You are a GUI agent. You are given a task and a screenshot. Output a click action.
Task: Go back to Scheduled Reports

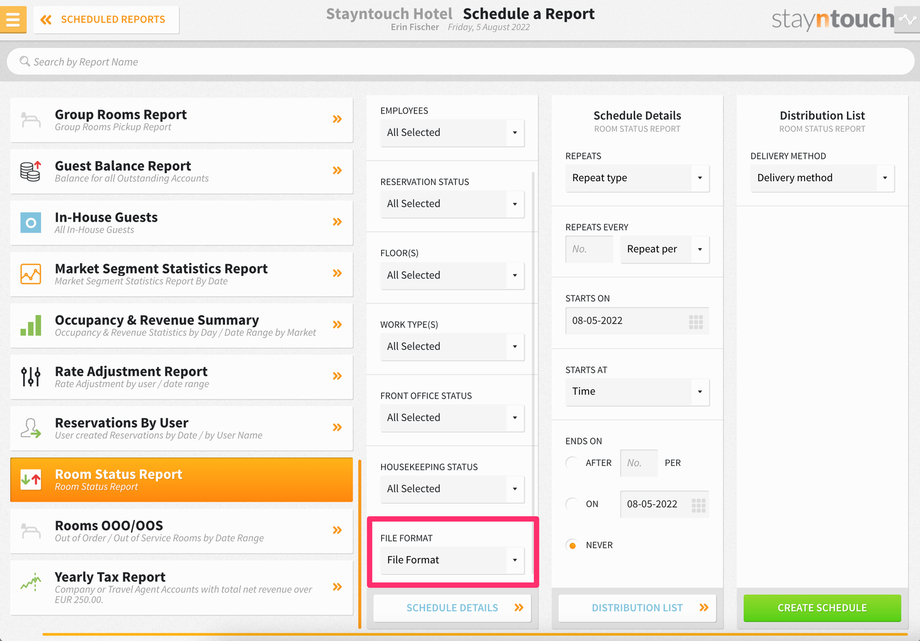106,19
